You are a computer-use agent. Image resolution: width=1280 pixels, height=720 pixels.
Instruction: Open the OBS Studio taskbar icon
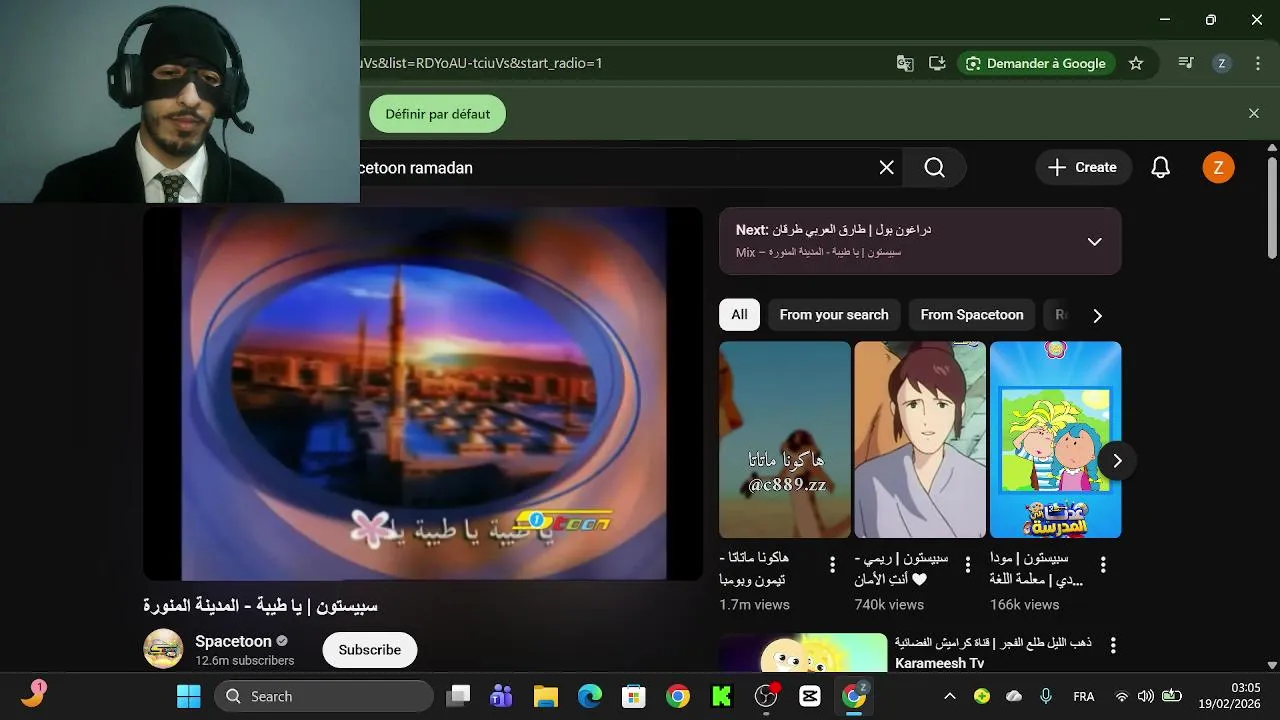(x=766, y=696)
